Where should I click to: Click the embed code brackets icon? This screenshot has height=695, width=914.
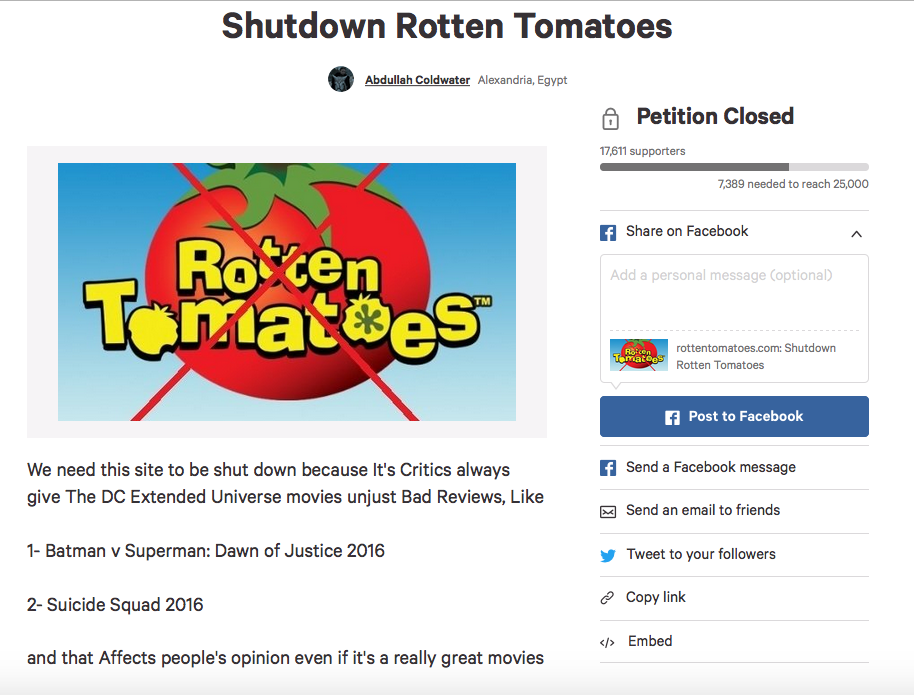click(x=607, y=642)
